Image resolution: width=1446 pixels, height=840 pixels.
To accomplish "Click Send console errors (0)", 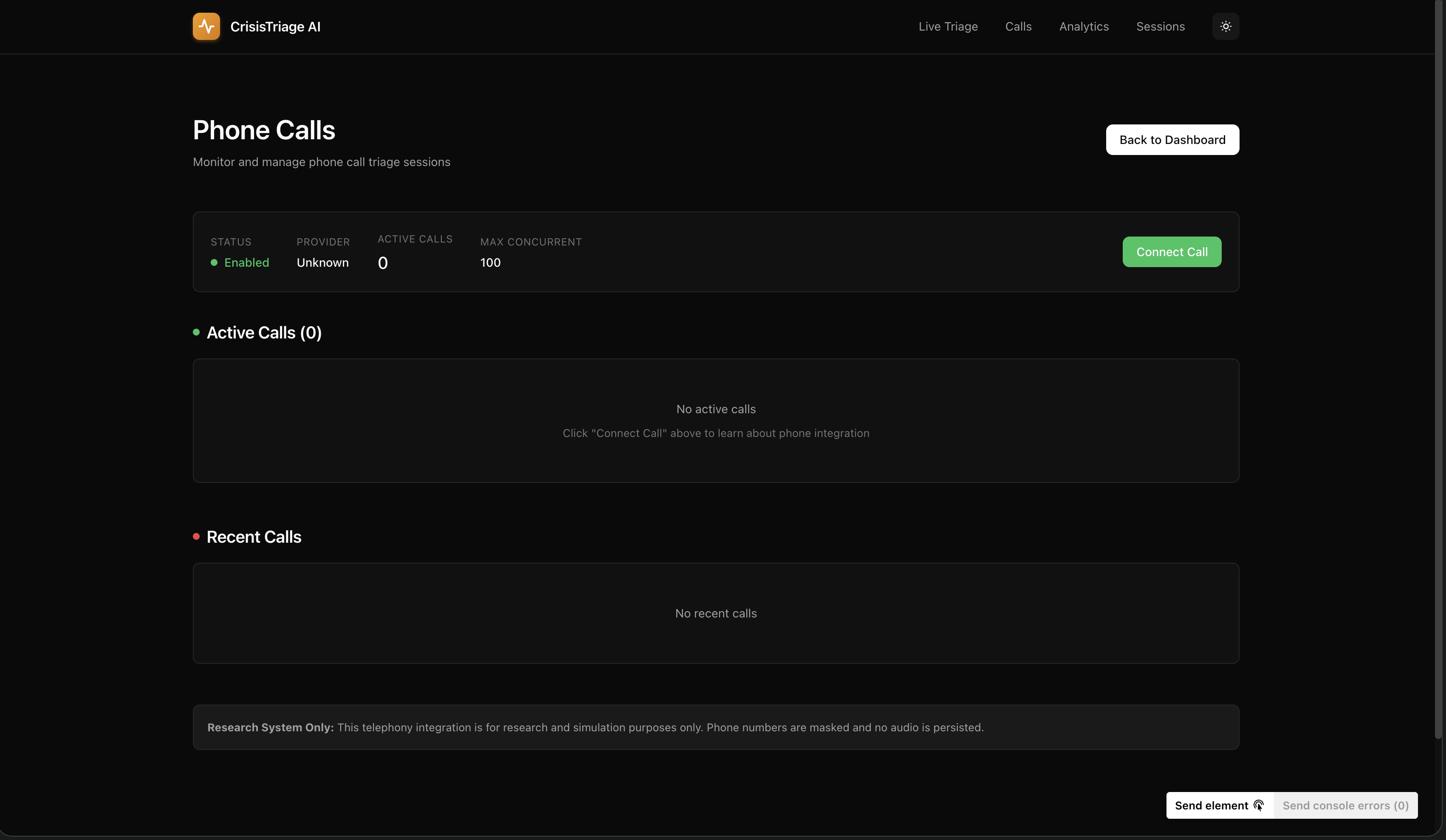I will tap(1347, 805).
